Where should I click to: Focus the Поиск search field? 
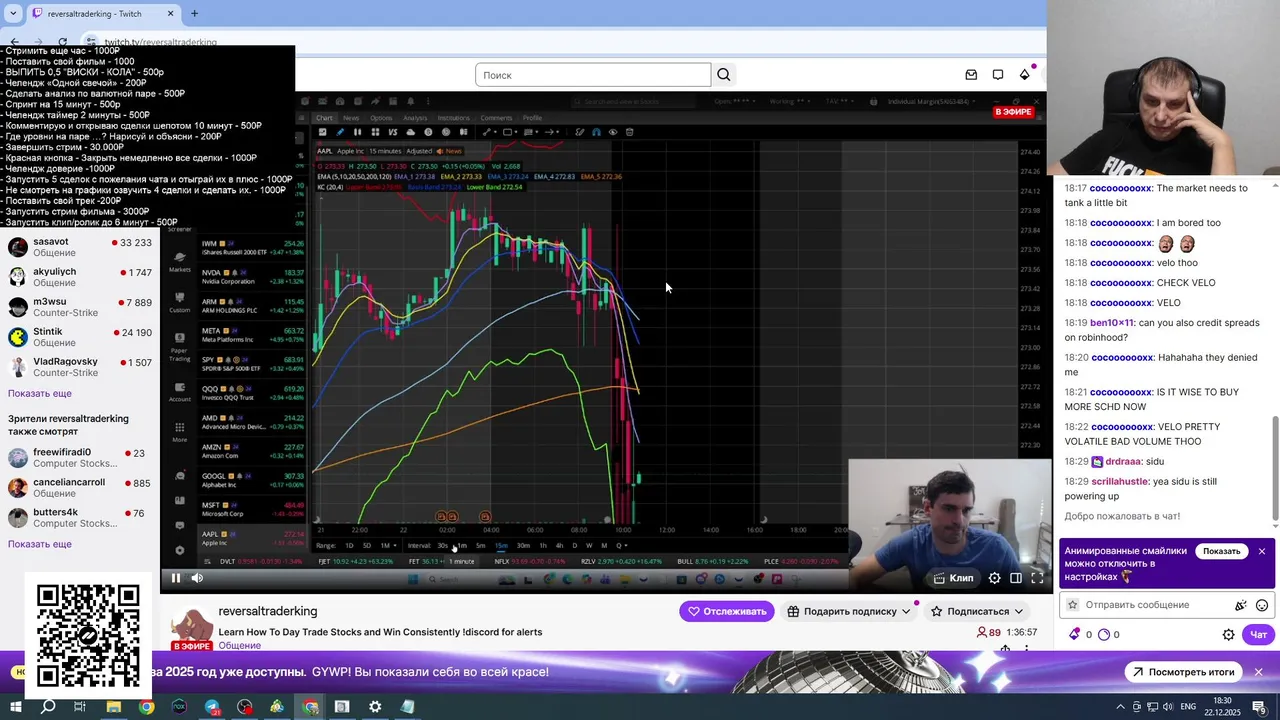pyautogui.click(x=593, y=75)
